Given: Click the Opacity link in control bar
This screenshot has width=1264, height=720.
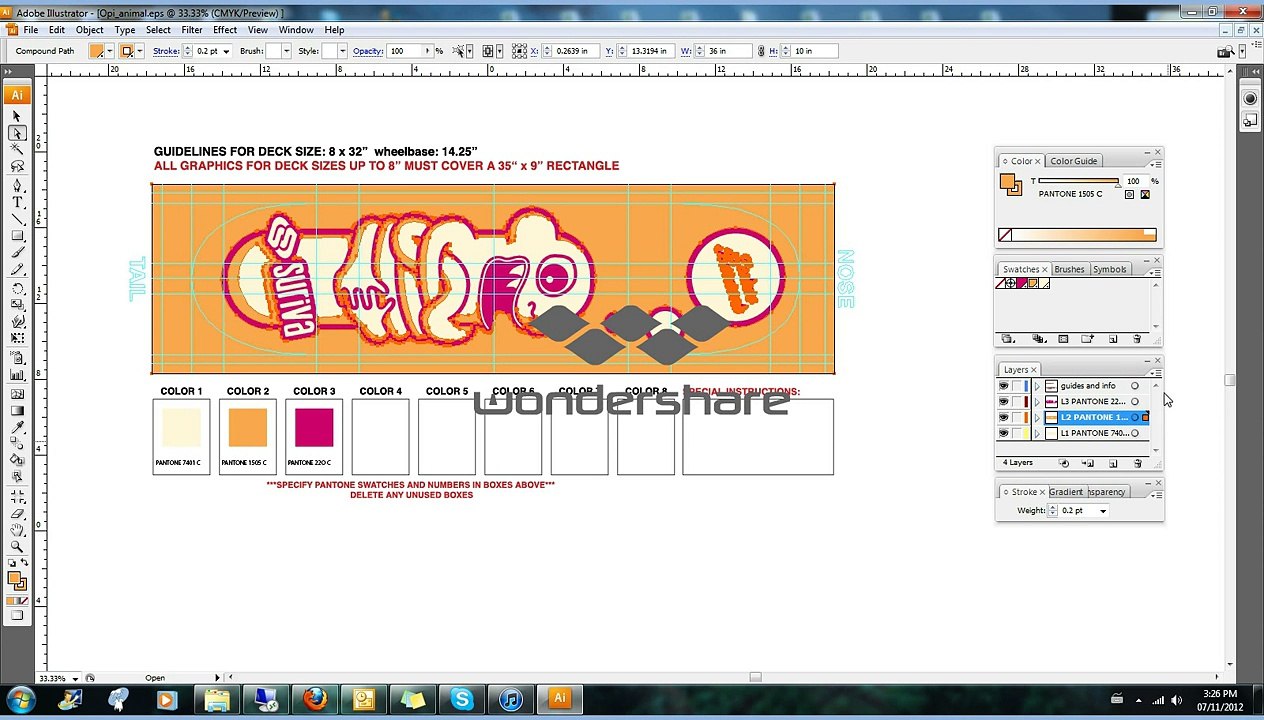Looking at the screenshot, I should pos(368,51).
